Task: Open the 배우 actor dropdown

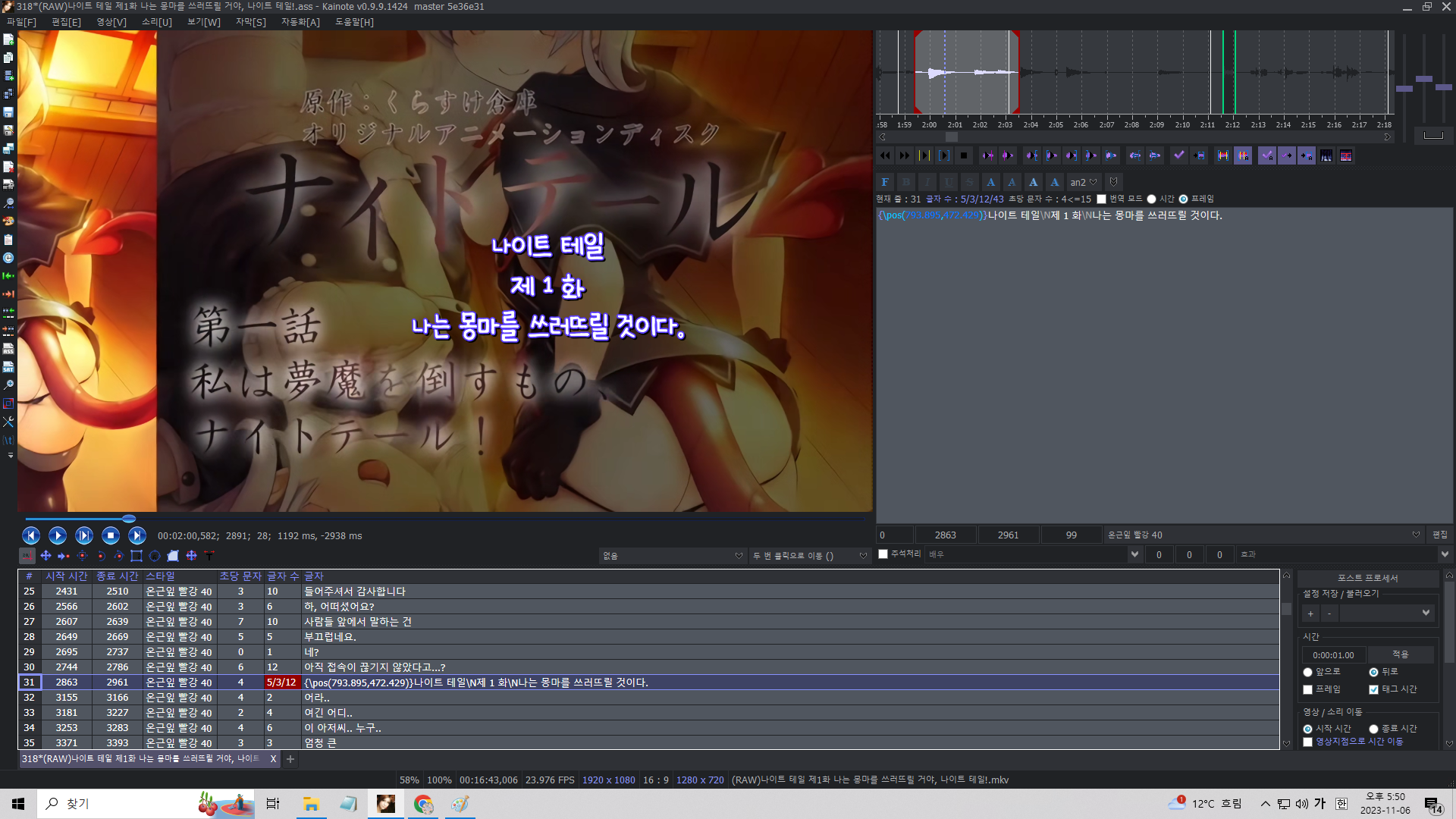Action: [1034, 554]
